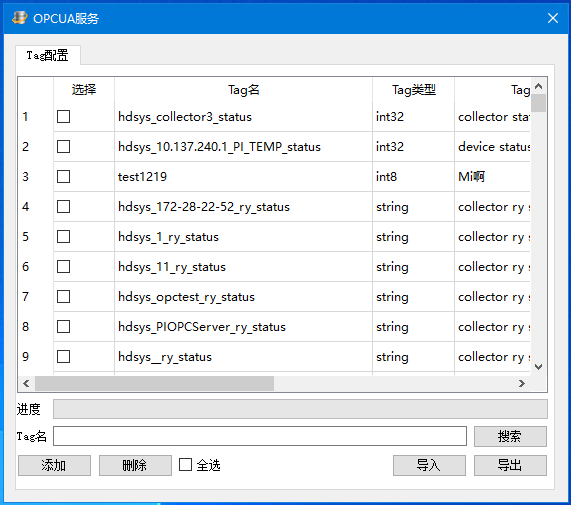Screen dimensions: 571x505
Task: Click the 搜索 button
Action: click(x=510, y=436)
